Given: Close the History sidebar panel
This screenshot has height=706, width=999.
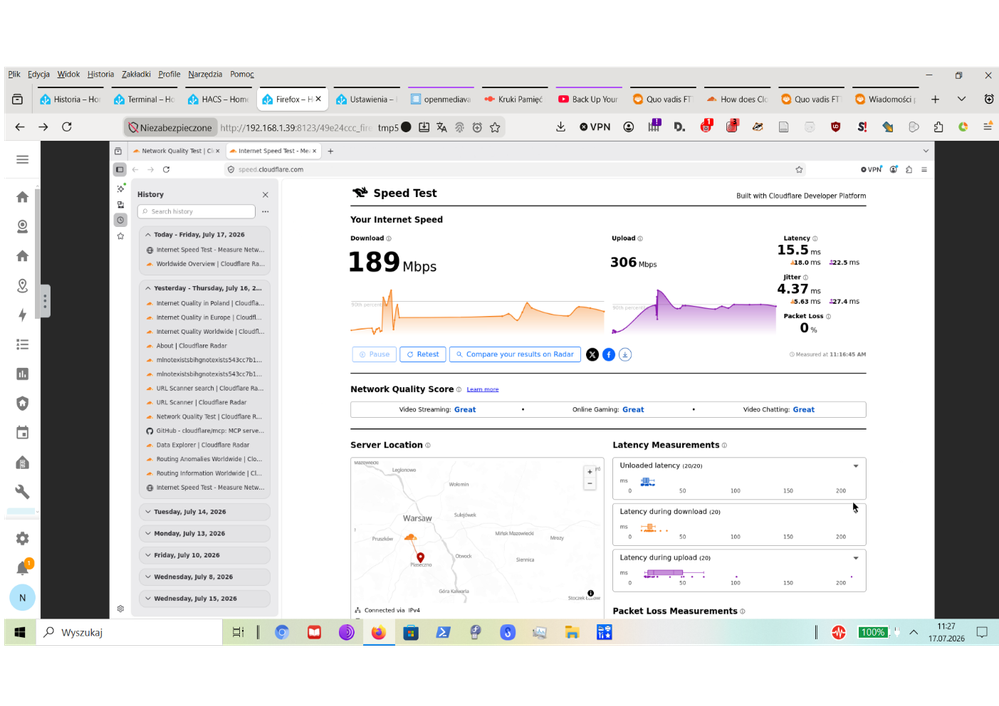Looking at the screenshot, I should (x=265, y=194).
